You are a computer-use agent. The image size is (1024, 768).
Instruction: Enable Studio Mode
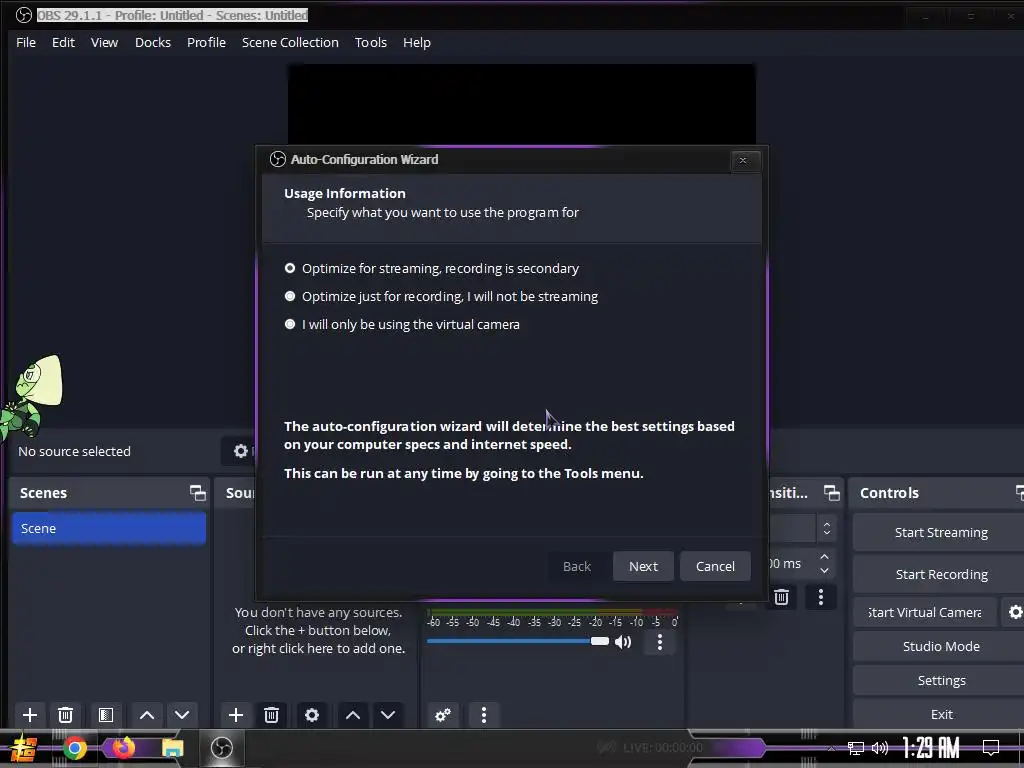click(x=941, y=647)
